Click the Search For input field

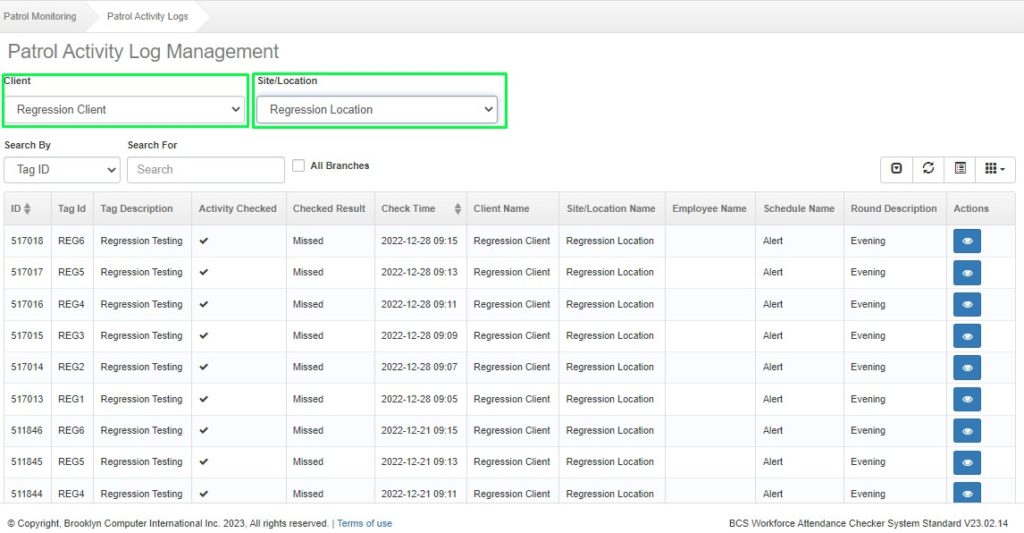[205, 170]
